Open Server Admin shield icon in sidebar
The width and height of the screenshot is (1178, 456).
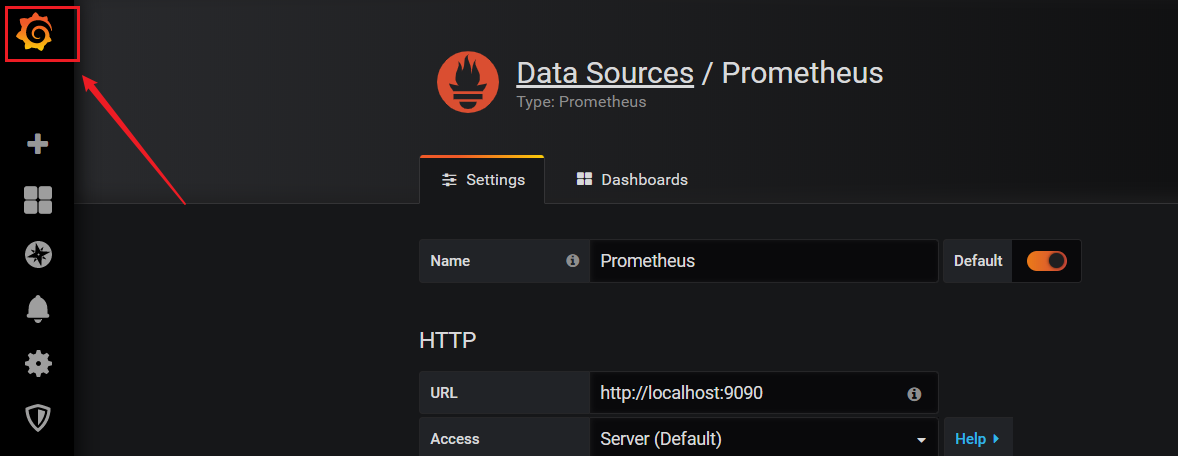(x=38, y=418)
